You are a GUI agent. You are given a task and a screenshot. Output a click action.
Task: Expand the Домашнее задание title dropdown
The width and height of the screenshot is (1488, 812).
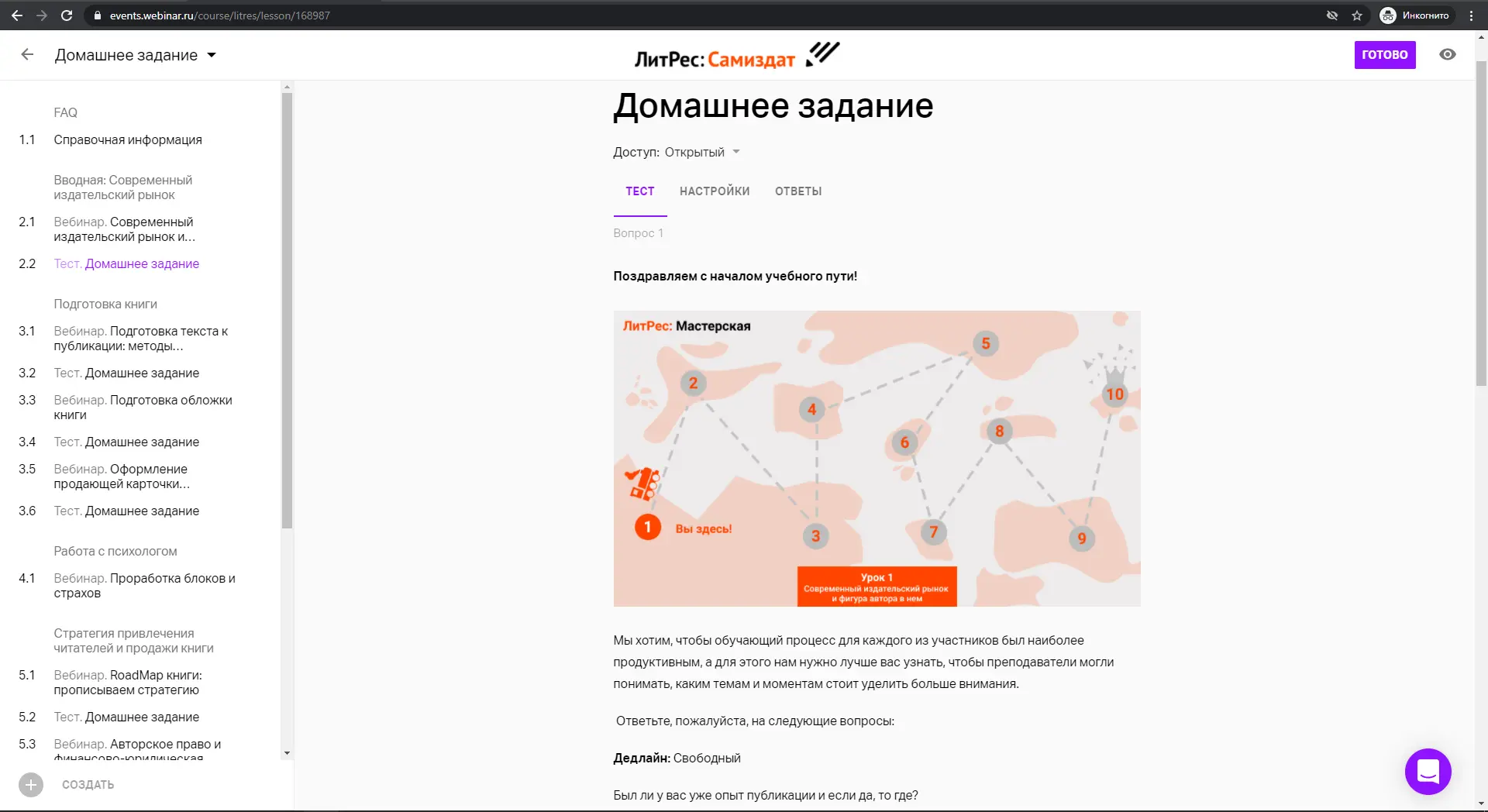coord(212,55)
